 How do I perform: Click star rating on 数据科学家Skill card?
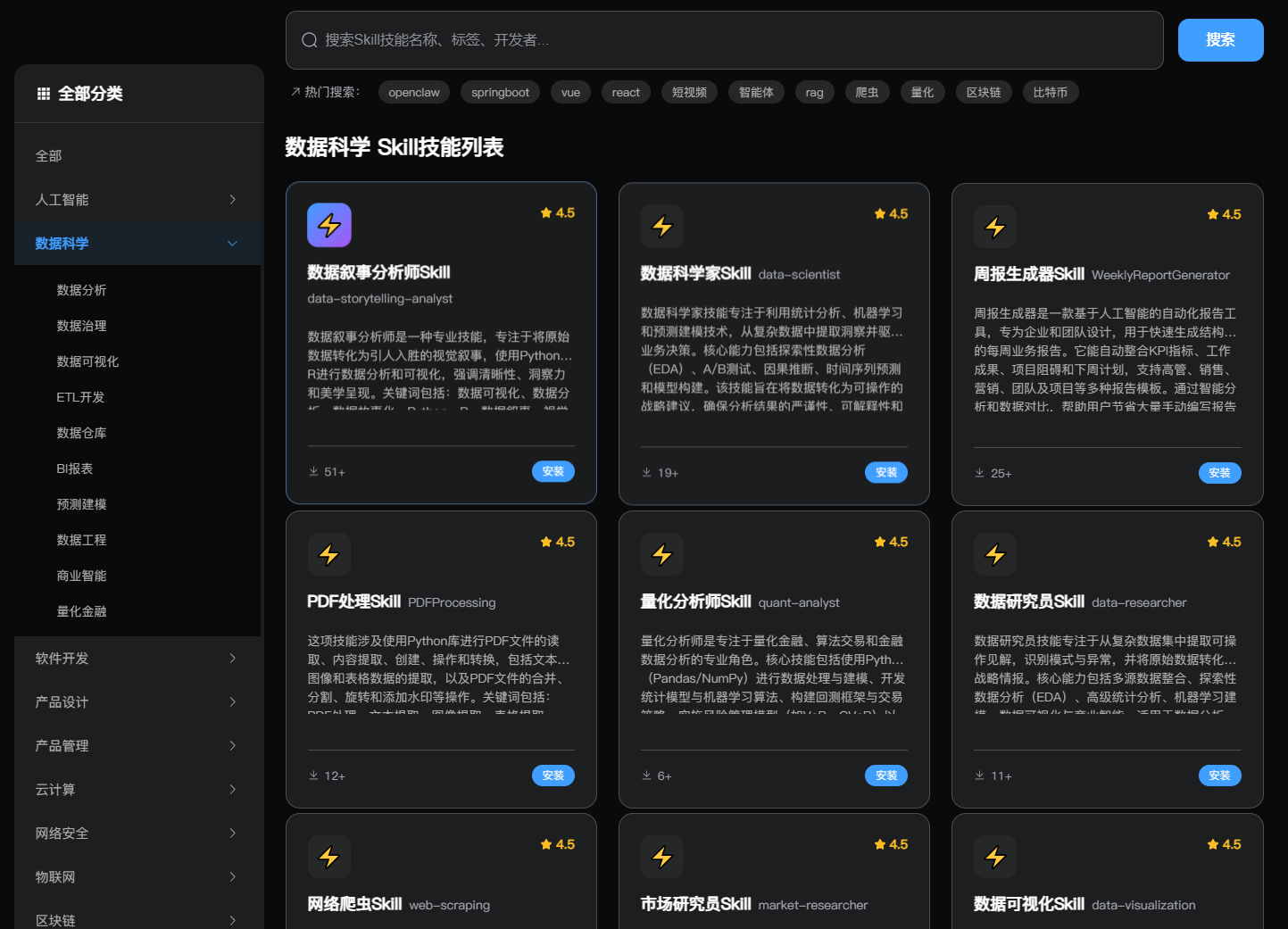(891, 214)
